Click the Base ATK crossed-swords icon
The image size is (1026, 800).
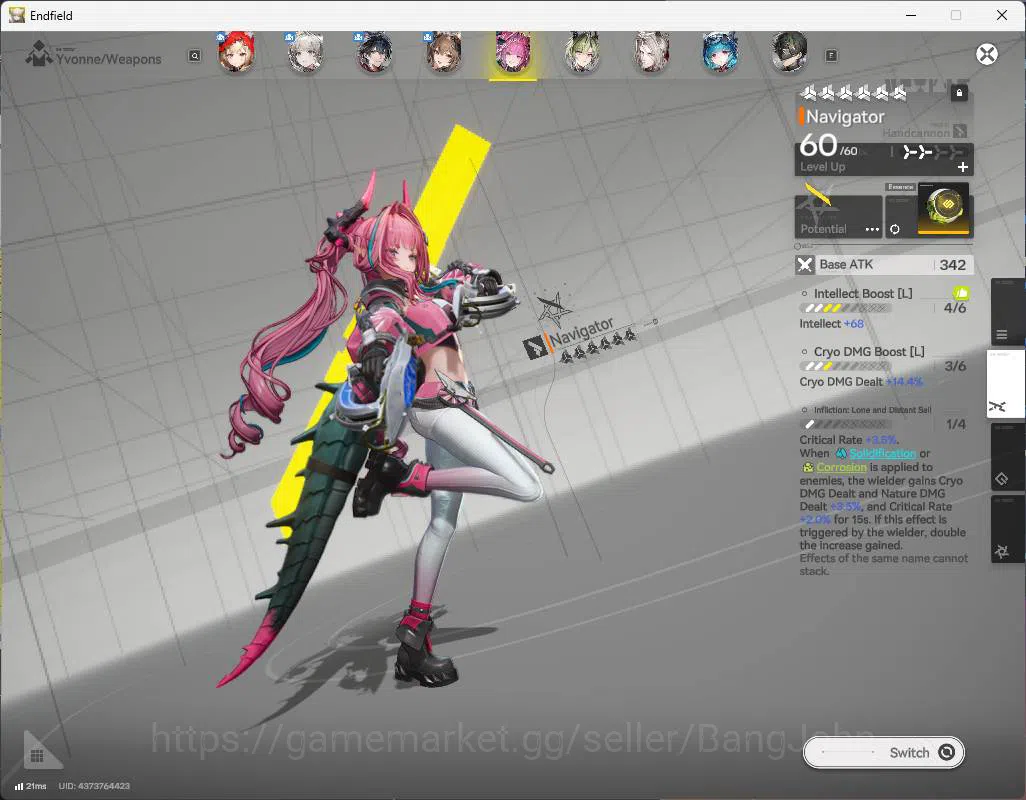[x=805, y=264]
